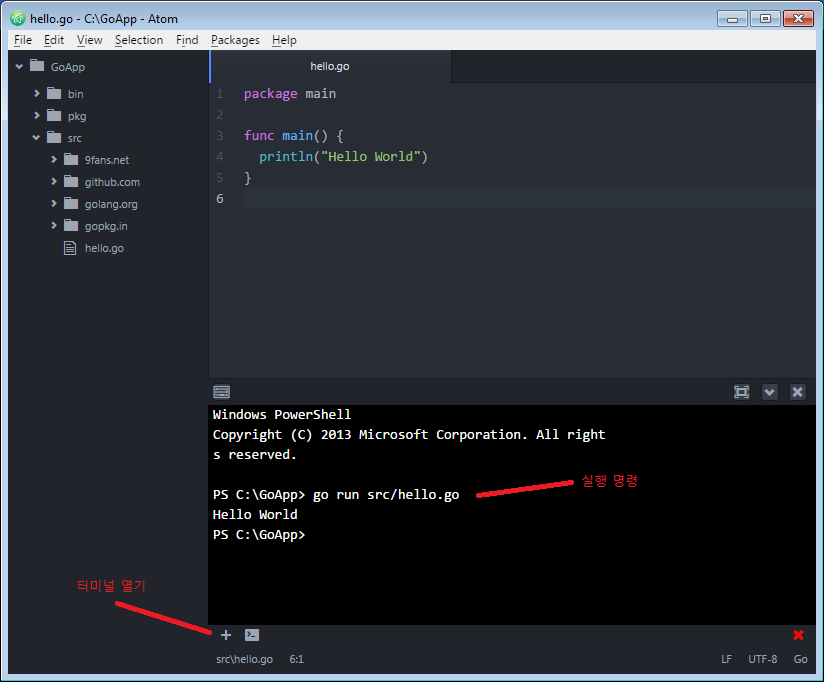Expand the github.com folder
The image size is (824, 682).
click(55, 182)
